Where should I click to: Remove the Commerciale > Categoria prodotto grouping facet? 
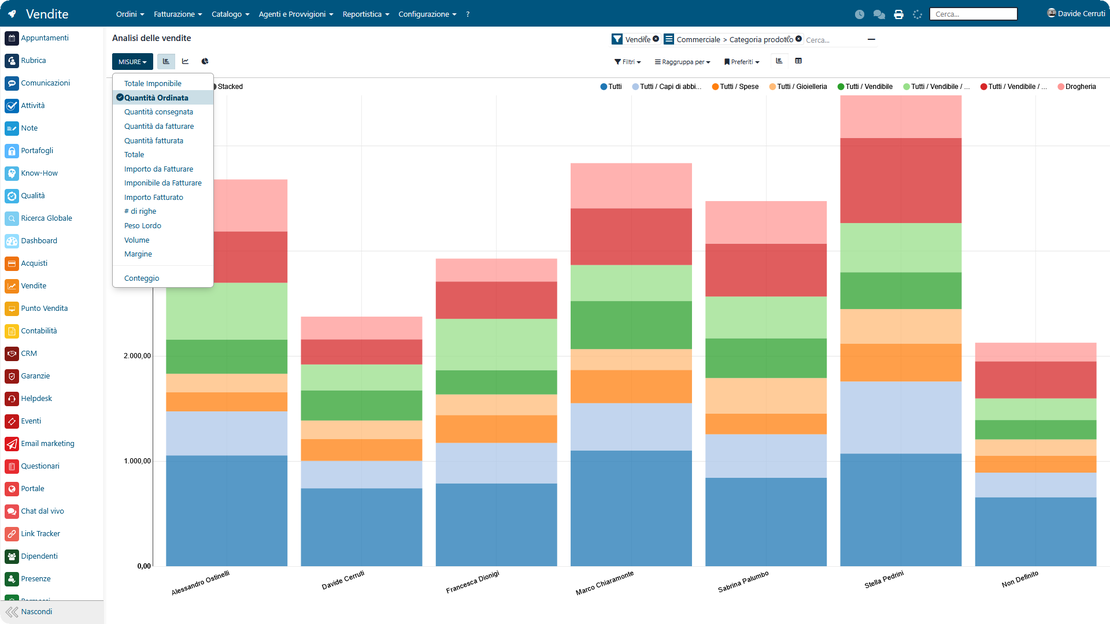click(x=799, y=39)
